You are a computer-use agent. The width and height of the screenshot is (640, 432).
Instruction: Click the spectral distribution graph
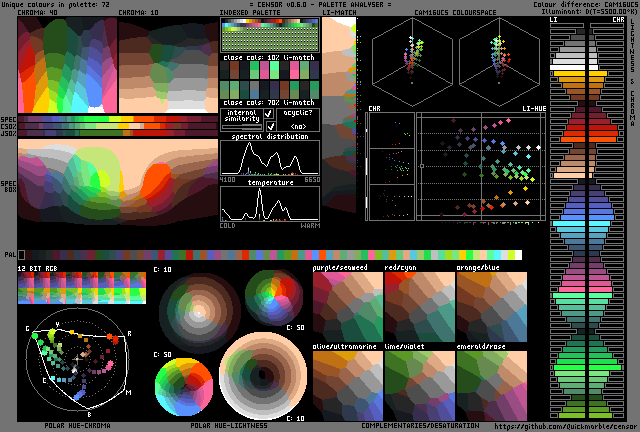[270, 158]
